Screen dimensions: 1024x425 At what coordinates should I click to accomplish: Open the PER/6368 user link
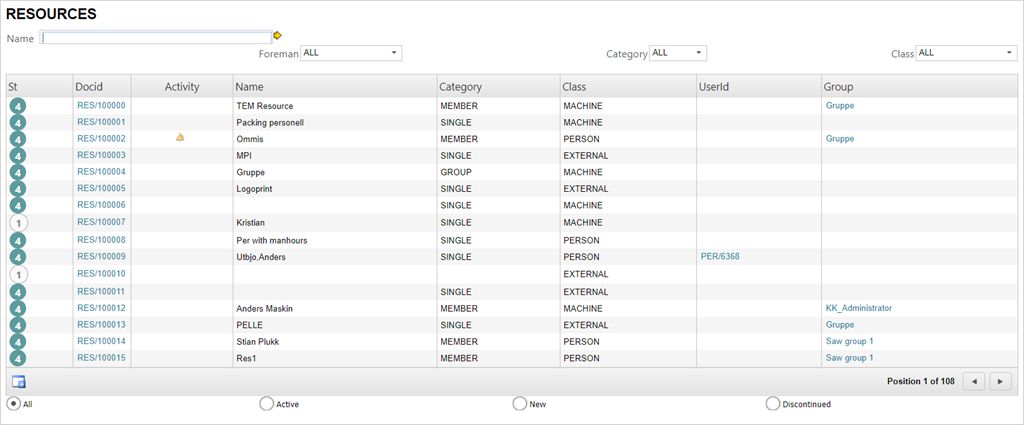tap(720, 257)
